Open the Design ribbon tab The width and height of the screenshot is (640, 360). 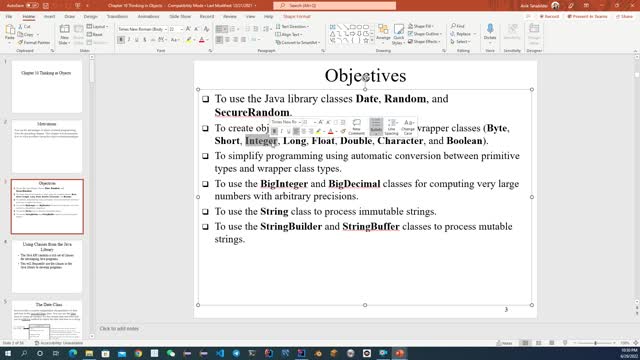click(91, 17)
